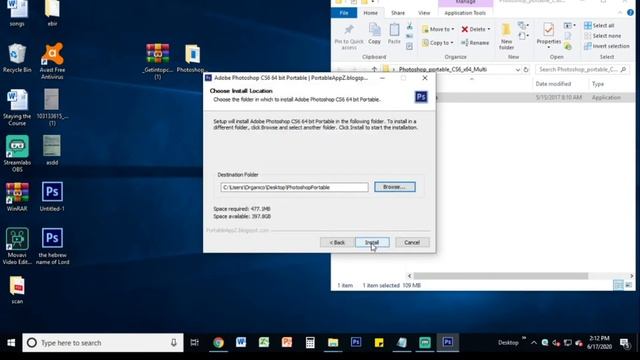Open Properties in Explorer ribbon
The width and height of the screenshot is (640, 360).
coord(549,36)
